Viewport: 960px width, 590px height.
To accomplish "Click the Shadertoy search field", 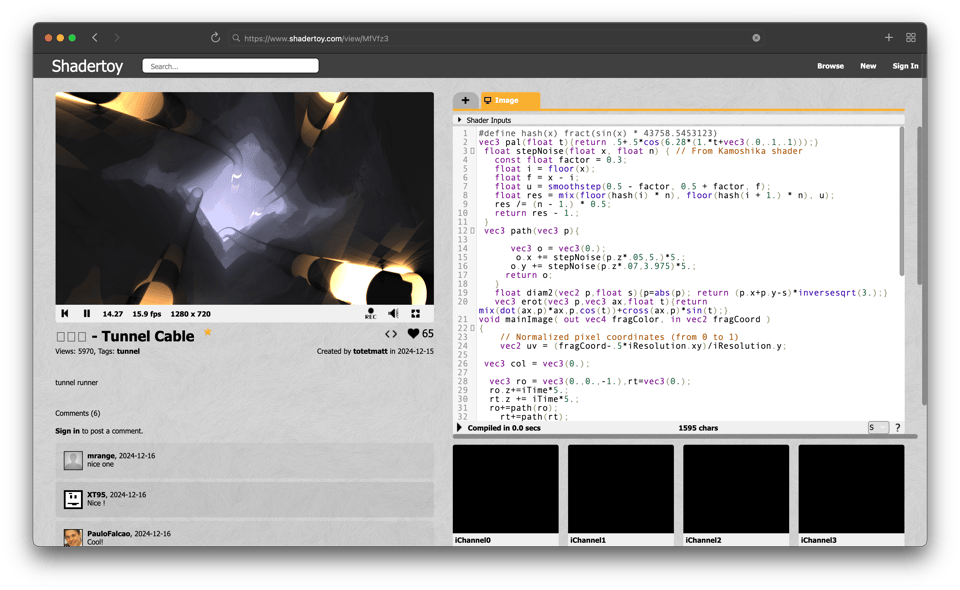I will (x=230, y=66).
